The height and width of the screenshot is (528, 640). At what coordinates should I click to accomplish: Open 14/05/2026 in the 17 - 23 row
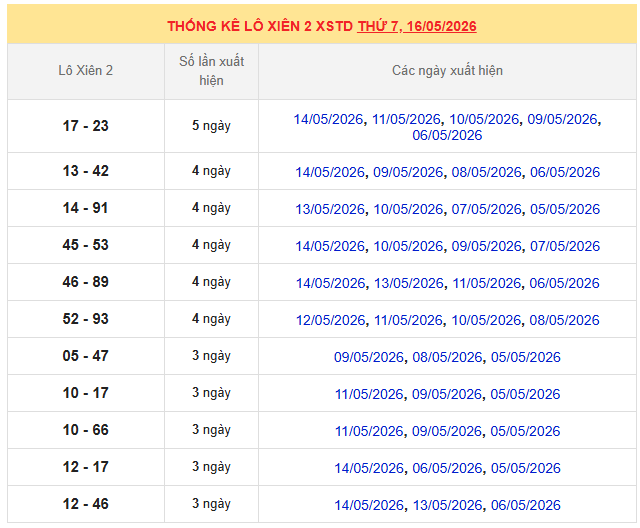(x=328, y=119)
